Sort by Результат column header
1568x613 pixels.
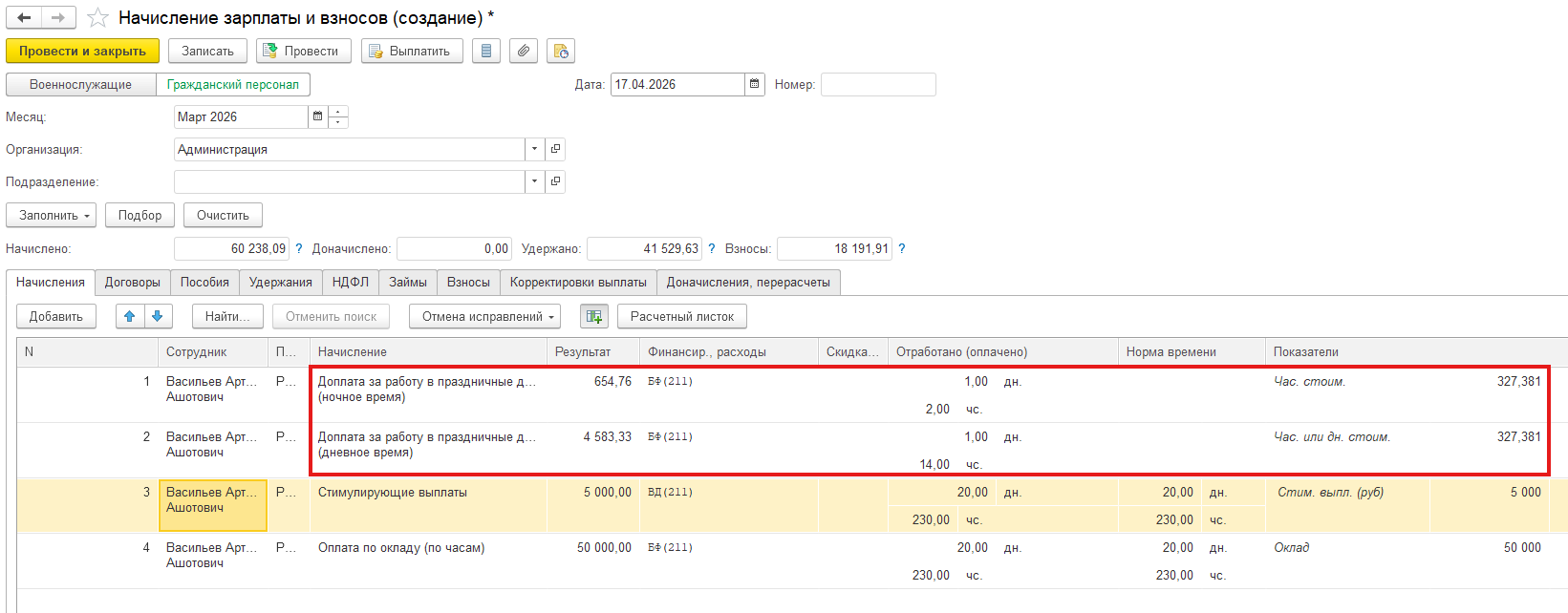[593, 351]
